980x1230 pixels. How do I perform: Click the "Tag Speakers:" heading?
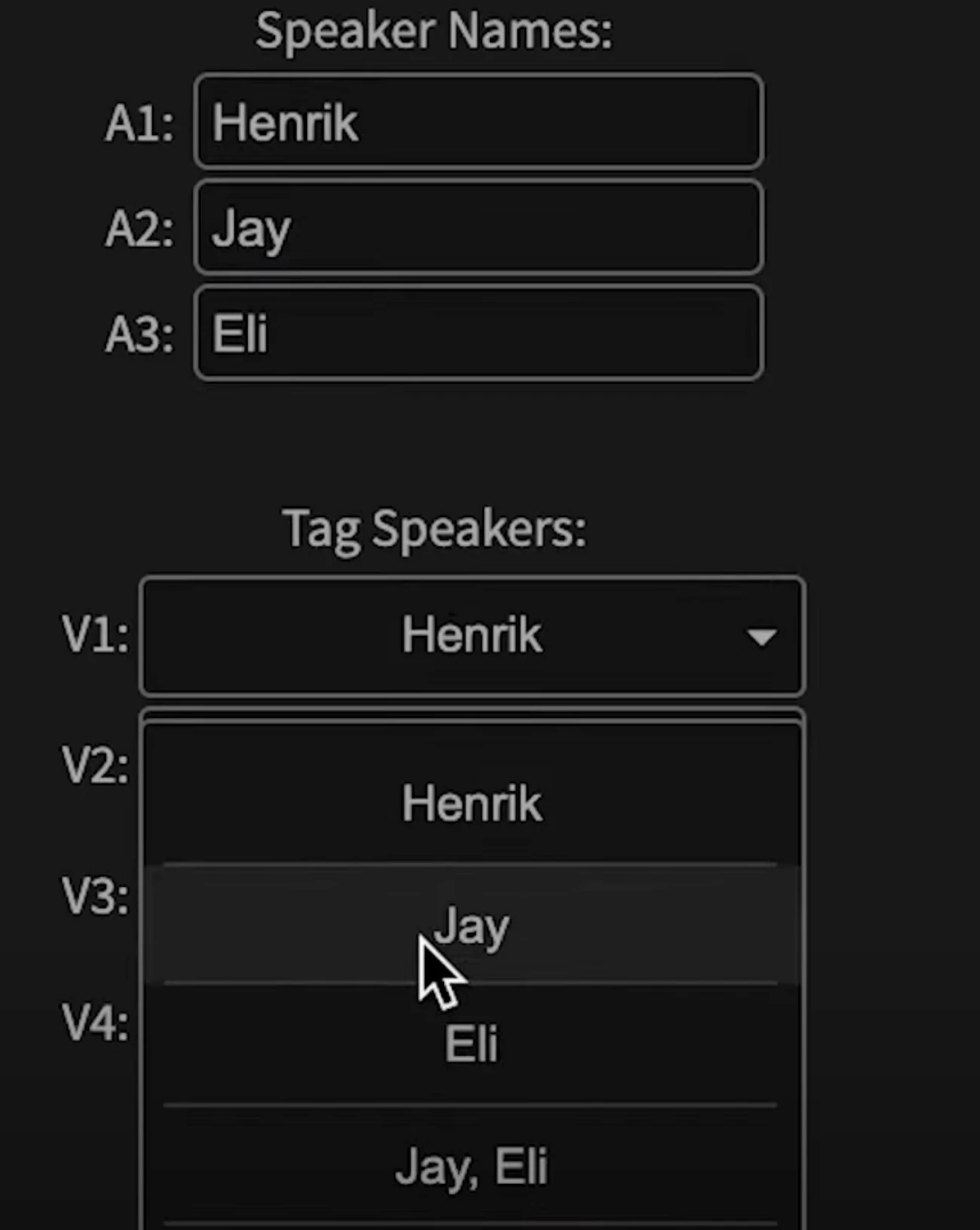tap(434, 528)
